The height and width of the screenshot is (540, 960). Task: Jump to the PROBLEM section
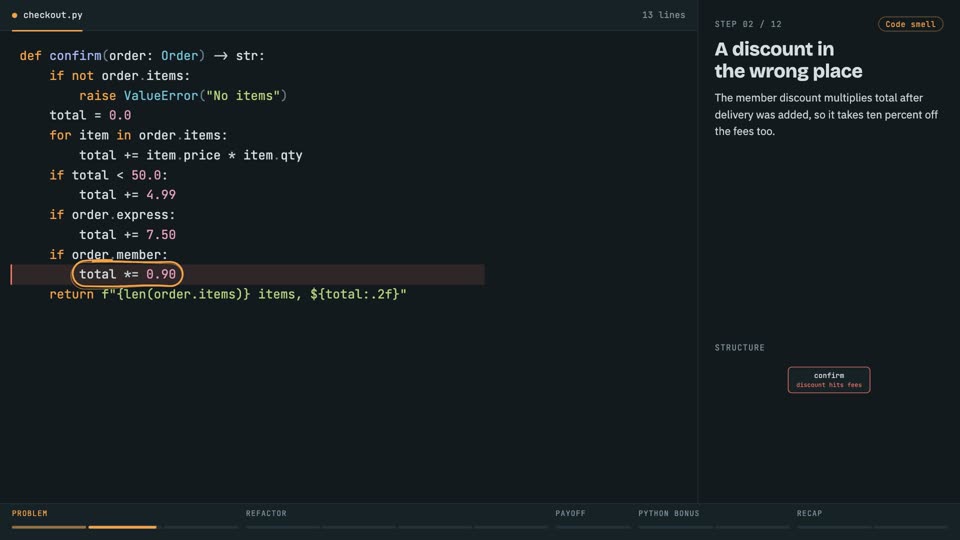(x=29, y=513)
